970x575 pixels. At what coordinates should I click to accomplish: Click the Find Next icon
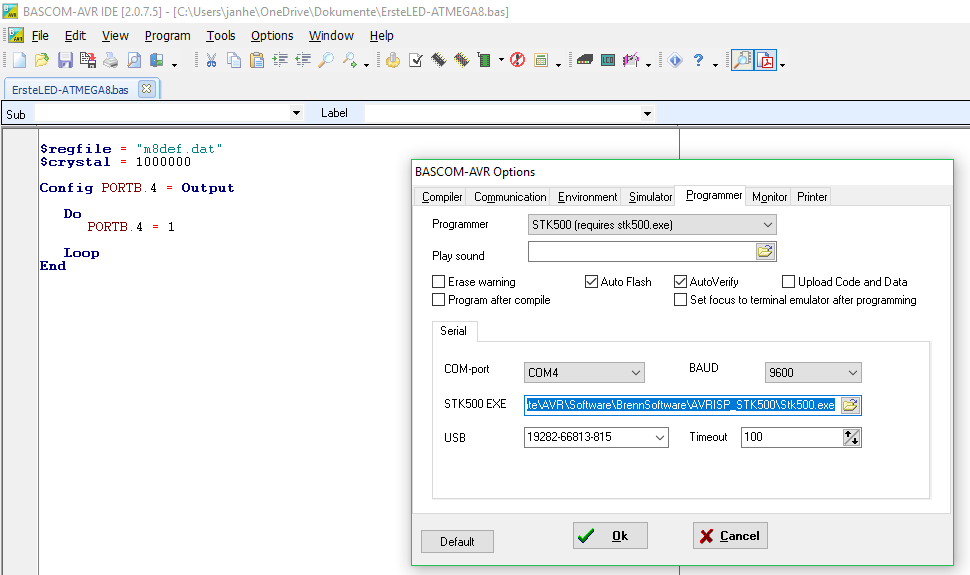point(350,60)
